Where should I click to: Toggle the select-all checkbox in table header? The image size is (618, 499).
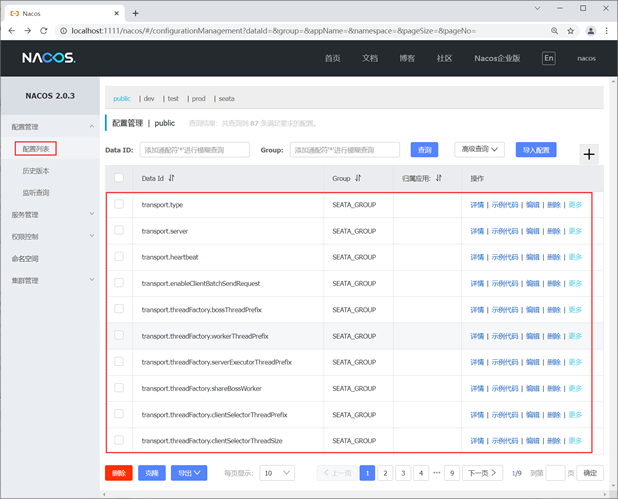pyautogui.click(x=119, y=178)
